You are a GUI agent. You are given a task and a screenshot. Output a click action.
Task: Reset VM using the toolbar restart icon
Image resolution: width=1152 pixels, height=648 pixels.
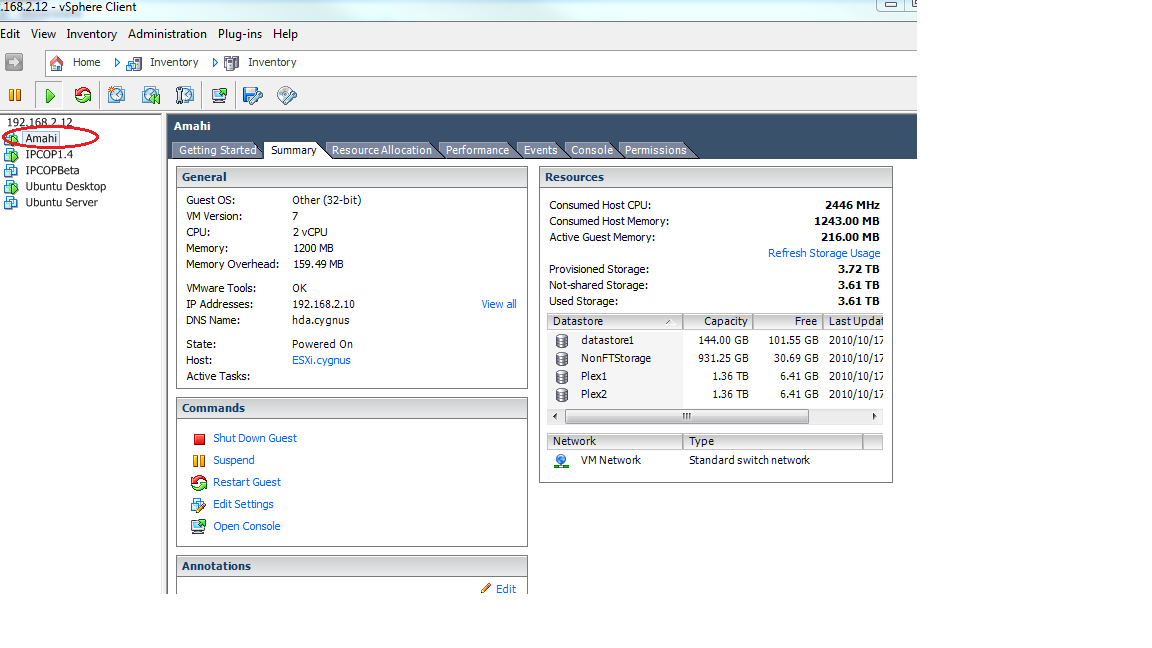click(83, 95)
